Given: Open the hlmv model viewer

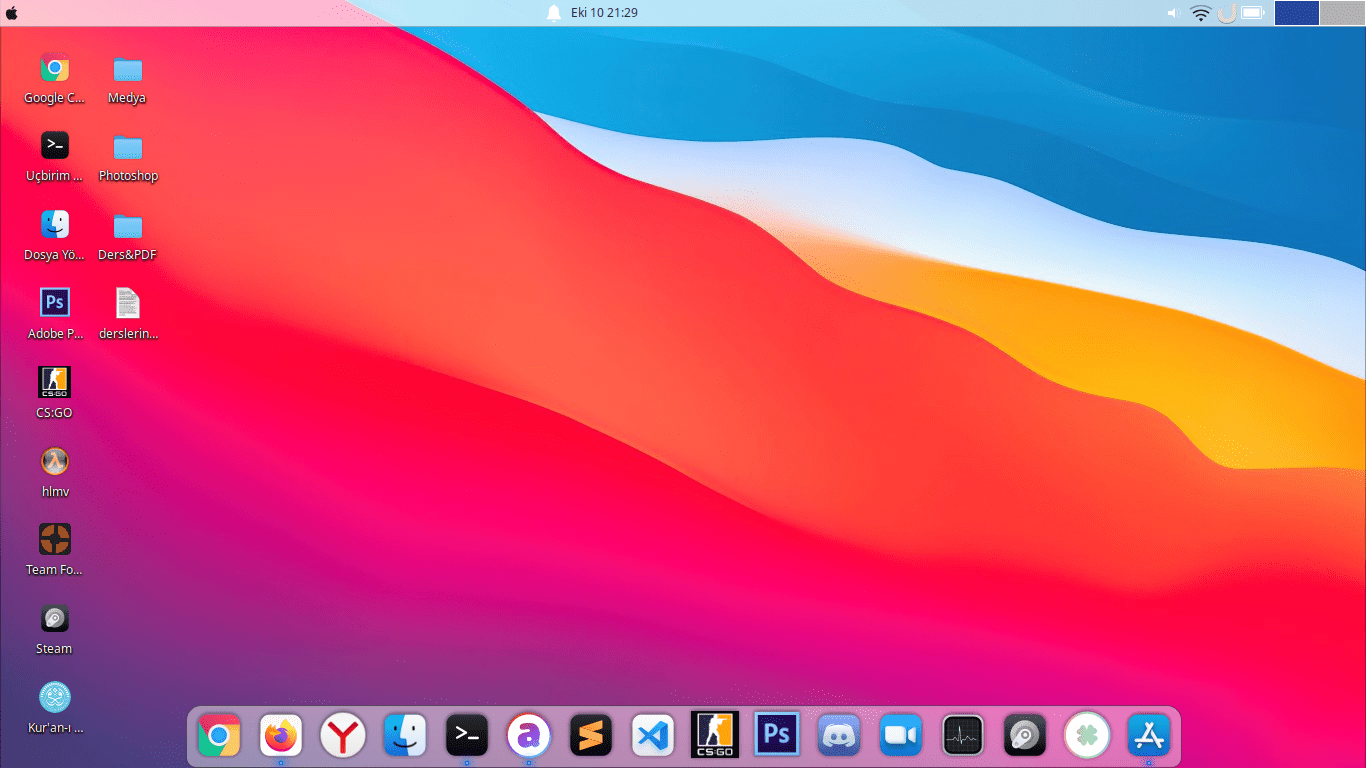Looking at the screenshot, I should pos(54,463).
